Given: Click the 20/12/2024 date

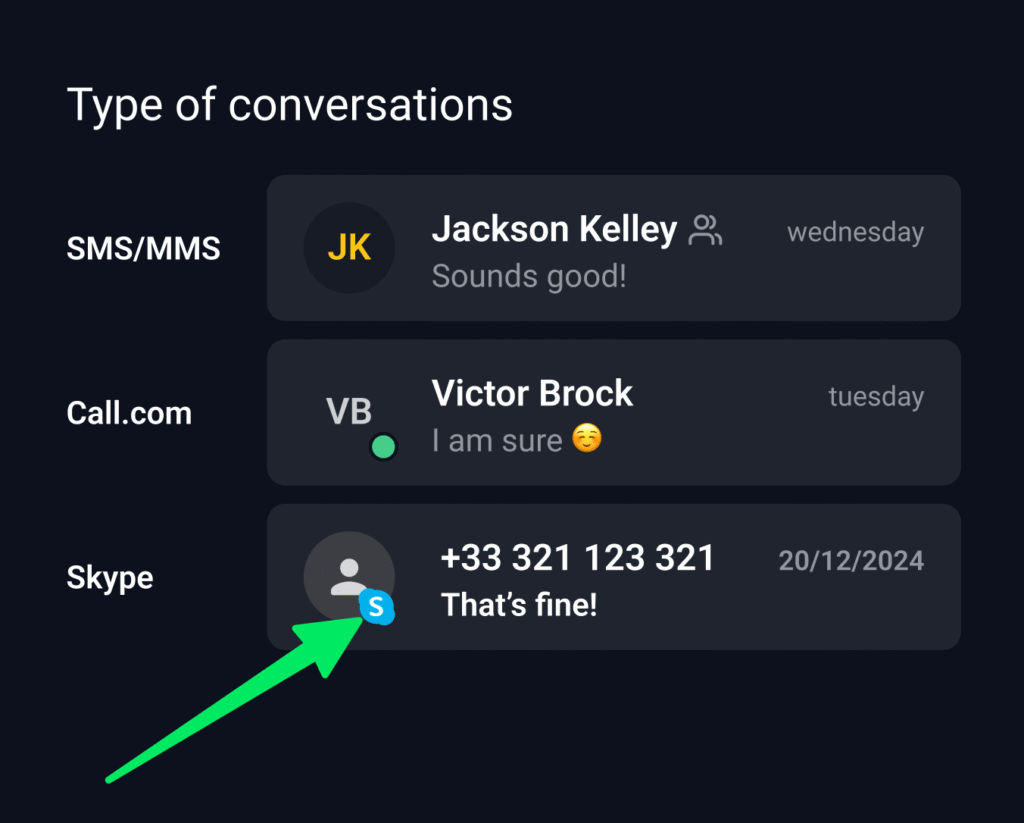Looking at the screenshot, I should 851,560.
